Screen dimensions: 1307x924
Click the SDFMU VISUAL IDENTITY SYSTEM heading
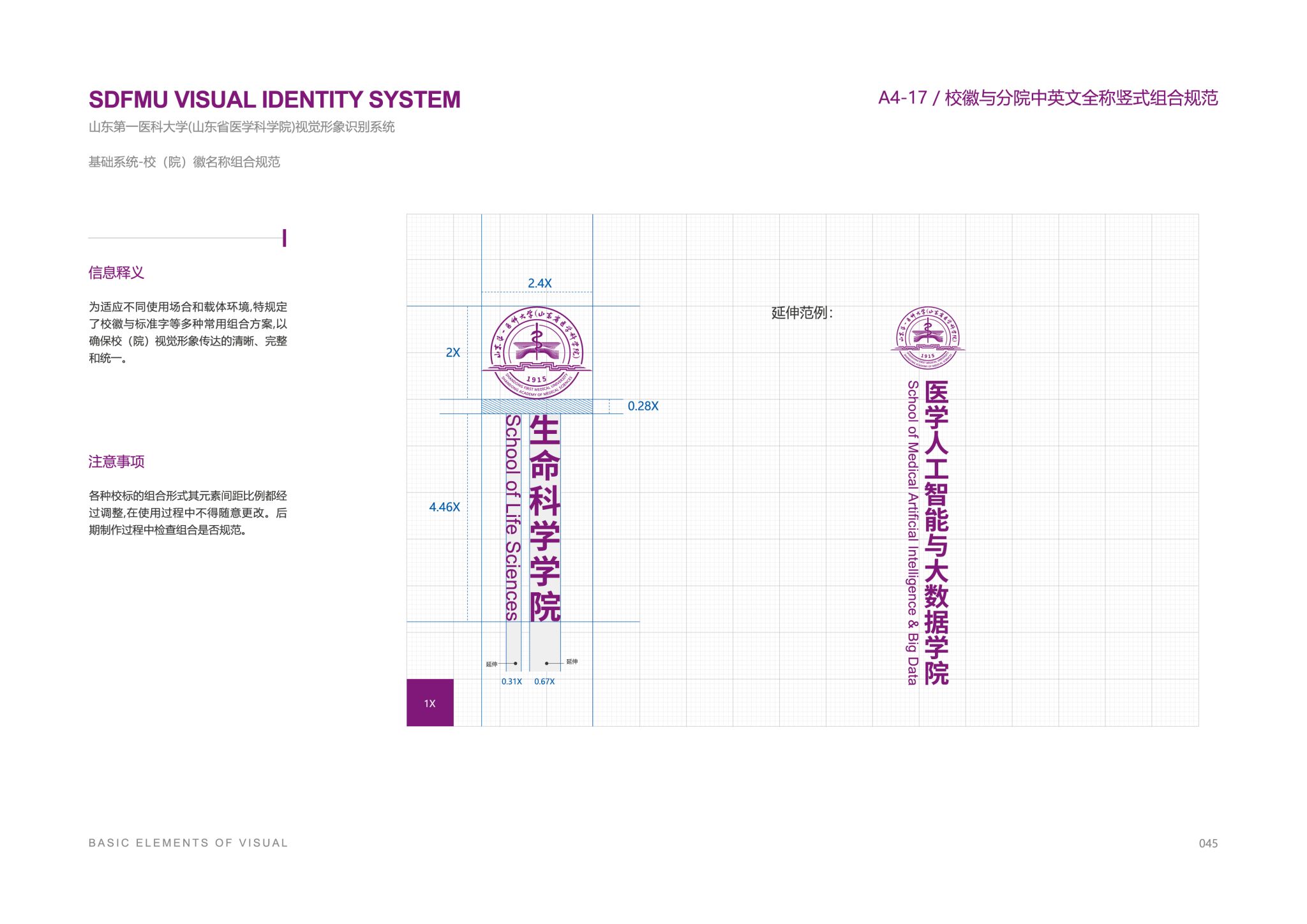pos(274,100)
